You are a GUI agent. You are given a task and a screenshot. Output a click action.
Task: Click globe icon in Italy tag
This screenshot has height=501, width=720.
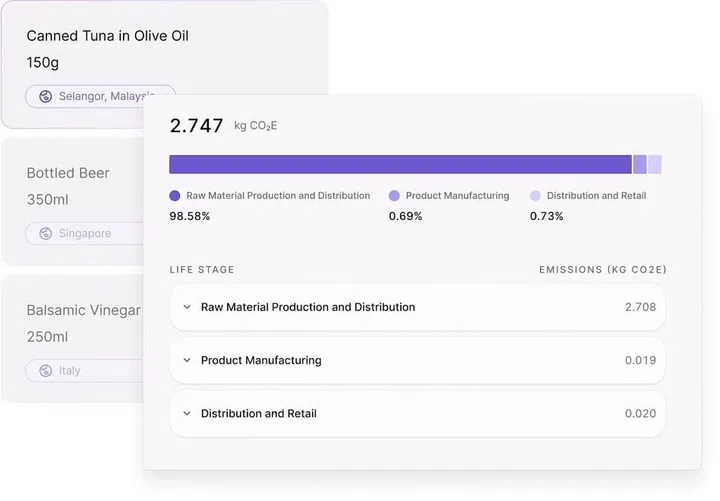click(x=45, y=371)
